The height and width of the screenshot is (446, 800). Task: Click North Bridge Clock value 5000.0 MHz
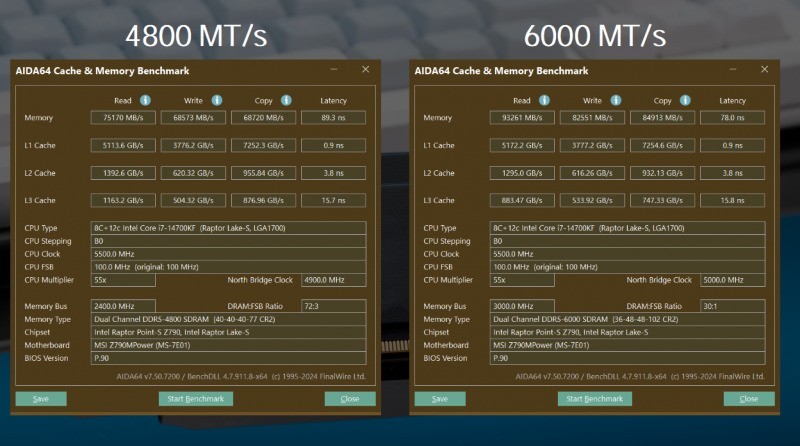pos(732,280)
